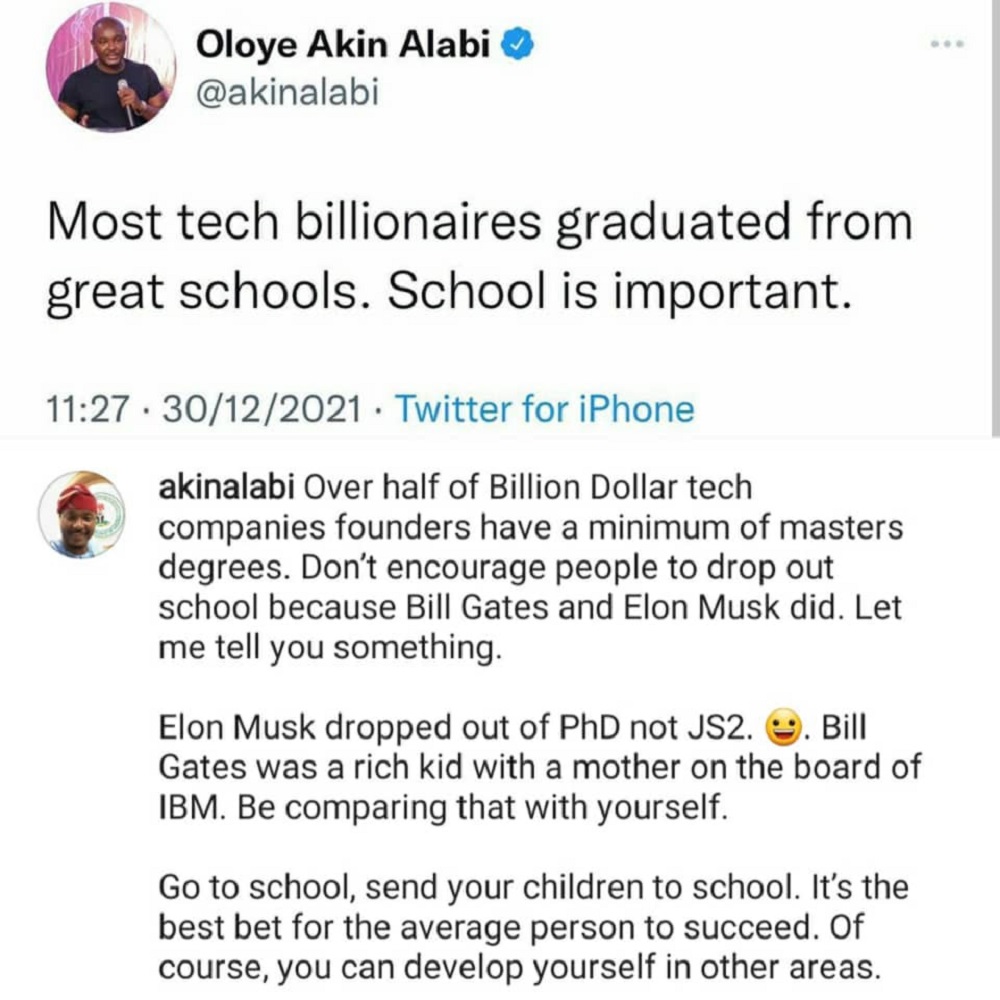Open the "Oloye Akin Alabi" display name
Viewport: 1000px width, 1000px height.
348,46
